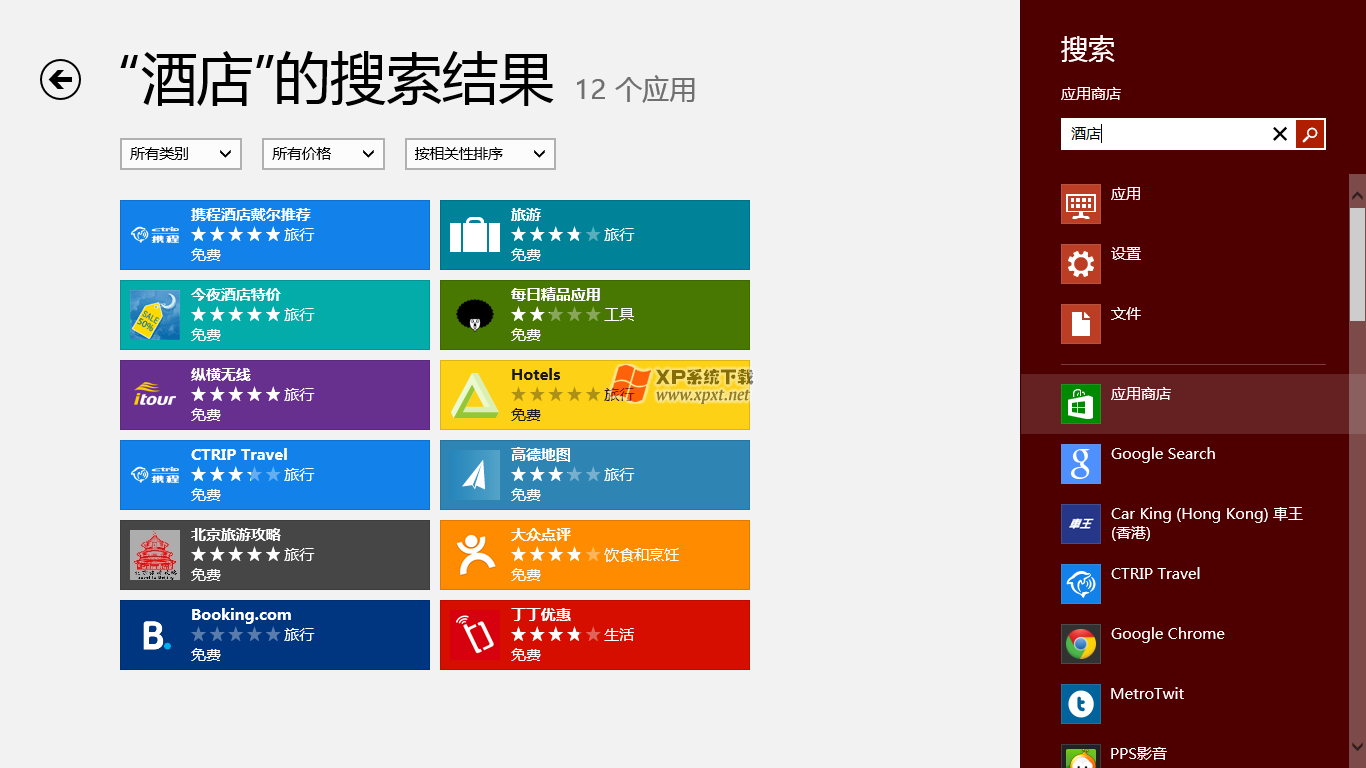Image resolution: width=1366 pixels, height=768 pixels.
Task: Open the 丁丁优惠 app icon
Action: (x=475, y=635)
